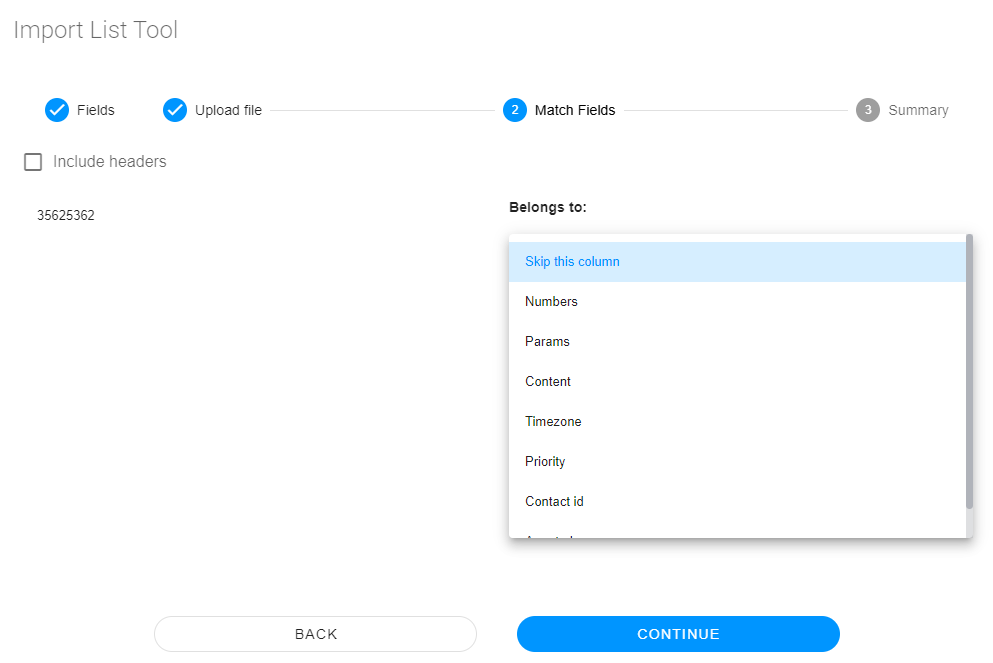Click the Match Fields step number icon
Image resolution: width=993 pixels, height=663 pixels.
(x=515, y=110)
